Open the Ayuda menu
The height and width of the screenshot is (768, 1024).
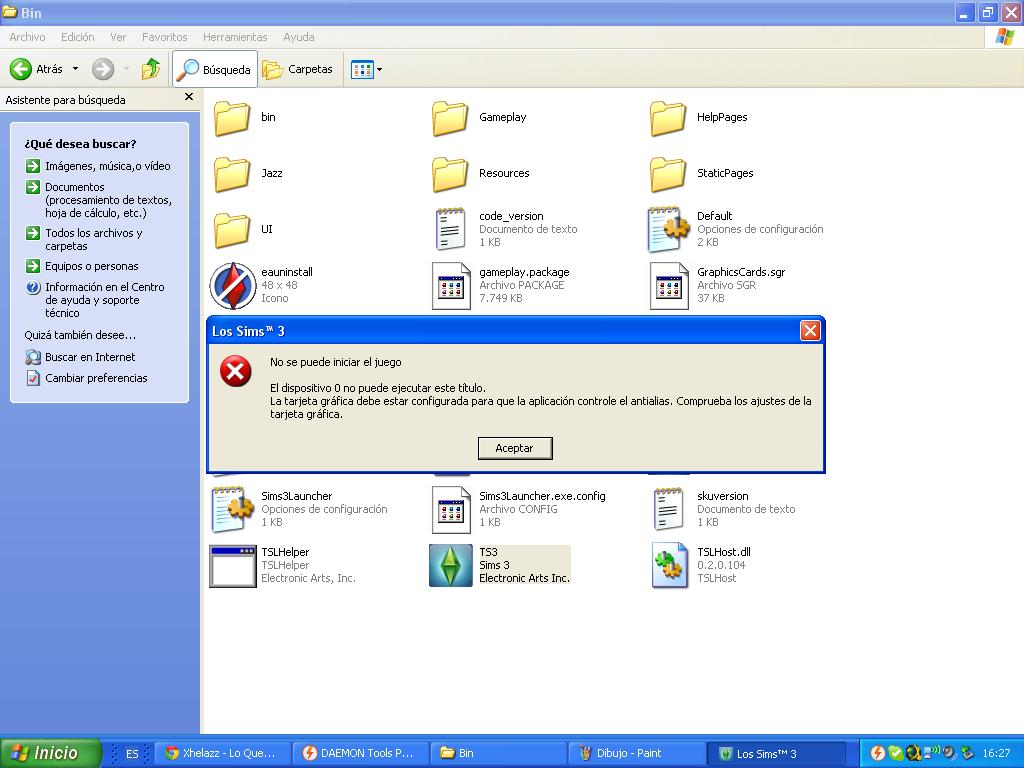pos(298,37)
